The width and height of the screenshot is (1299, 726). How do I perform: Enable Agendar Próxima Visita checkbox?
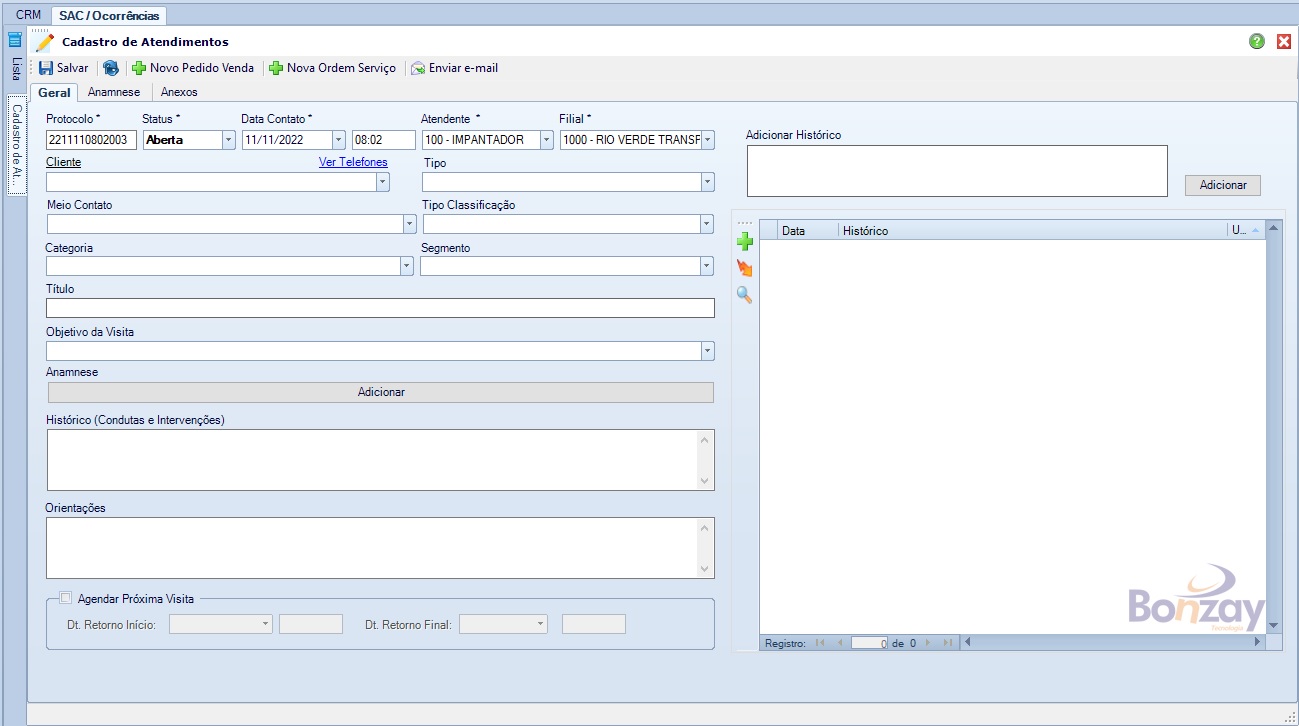(x=66, y=598)
